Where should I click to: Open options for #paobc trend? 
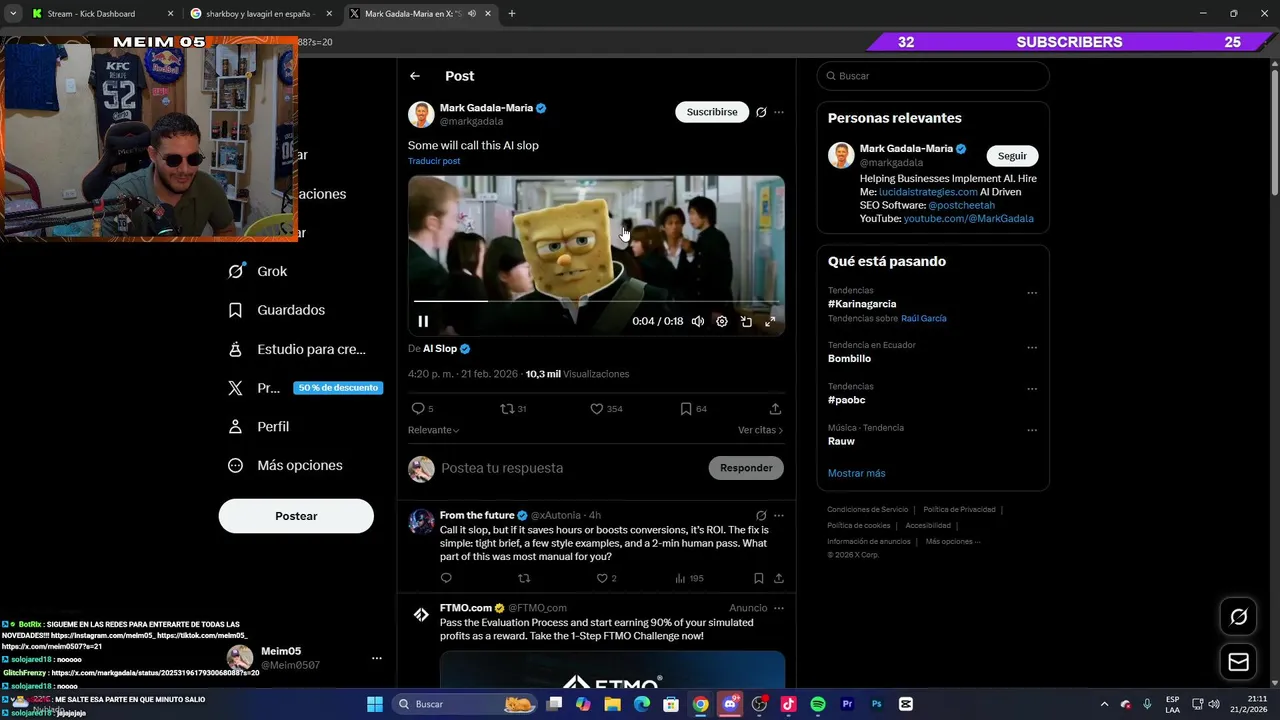[1032, 389]
